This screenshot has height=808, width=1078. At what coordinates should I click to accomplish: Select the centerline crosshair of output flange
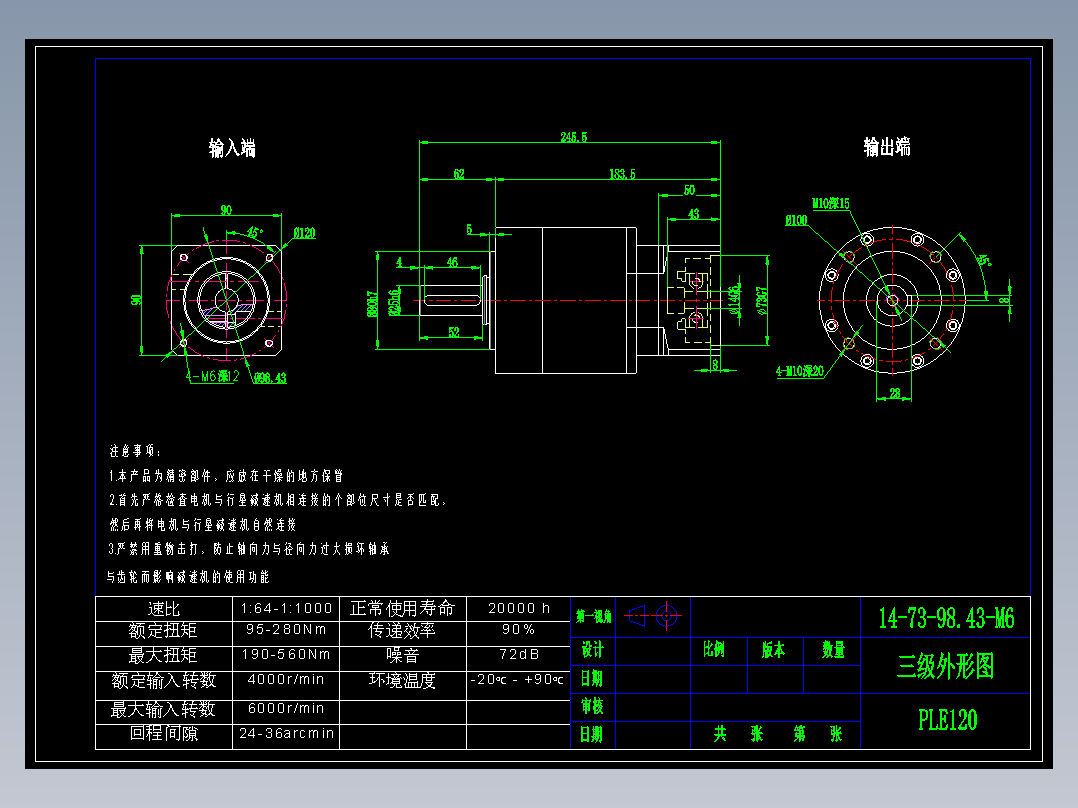890,300
